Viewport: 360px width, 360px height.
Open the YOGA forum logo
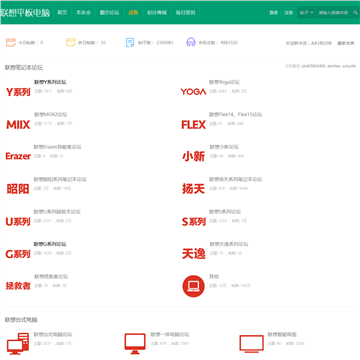[x=193, y=92]
